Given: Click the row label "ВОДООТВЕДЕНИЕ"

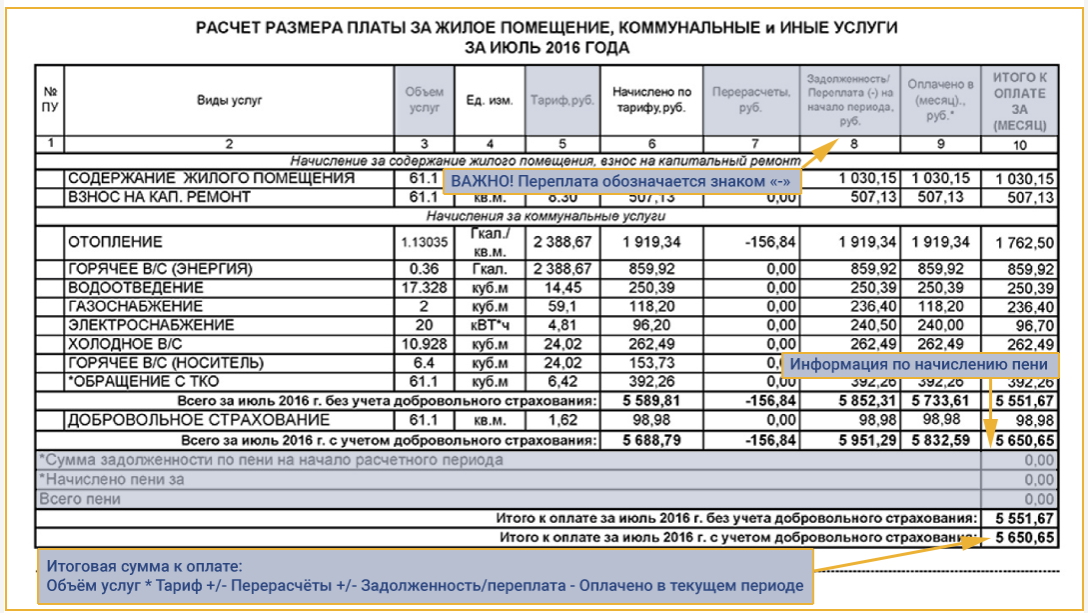Looking at the screenshot, I should [135, 287].
